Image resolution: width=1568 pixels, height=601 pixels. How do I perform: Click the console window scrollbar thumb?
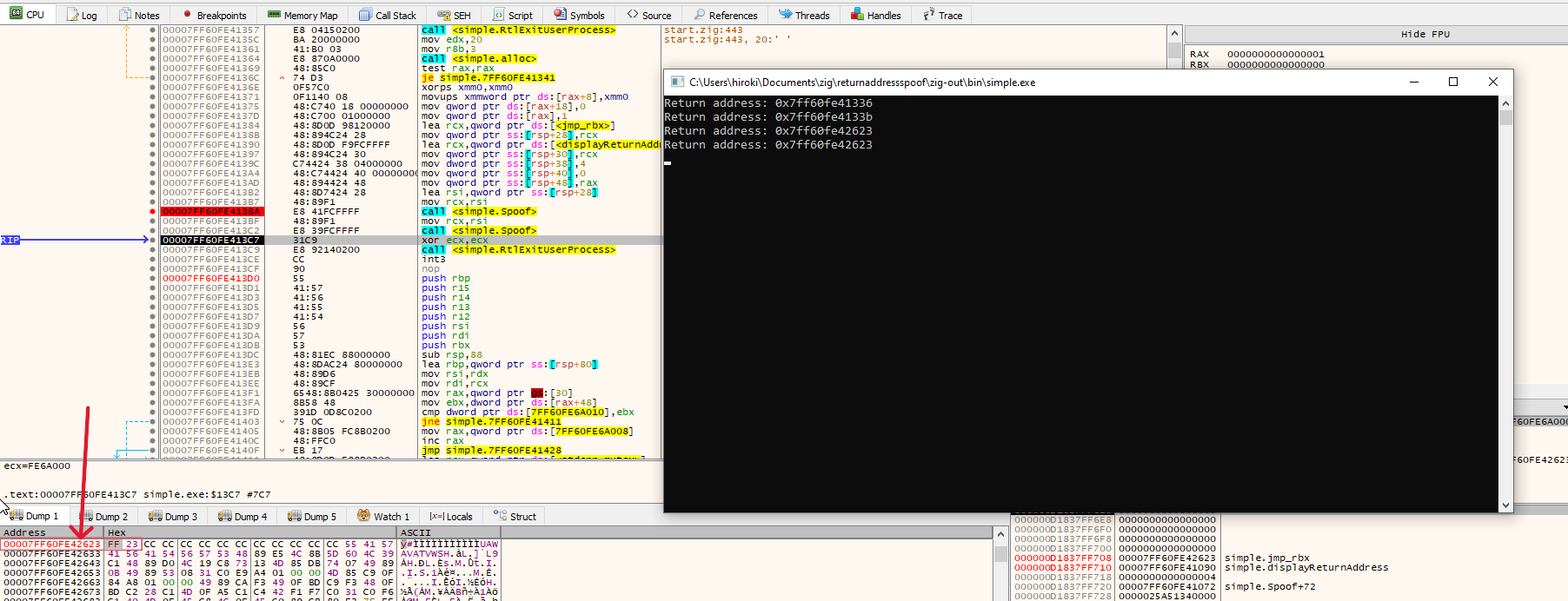[x=1505, y=117]
